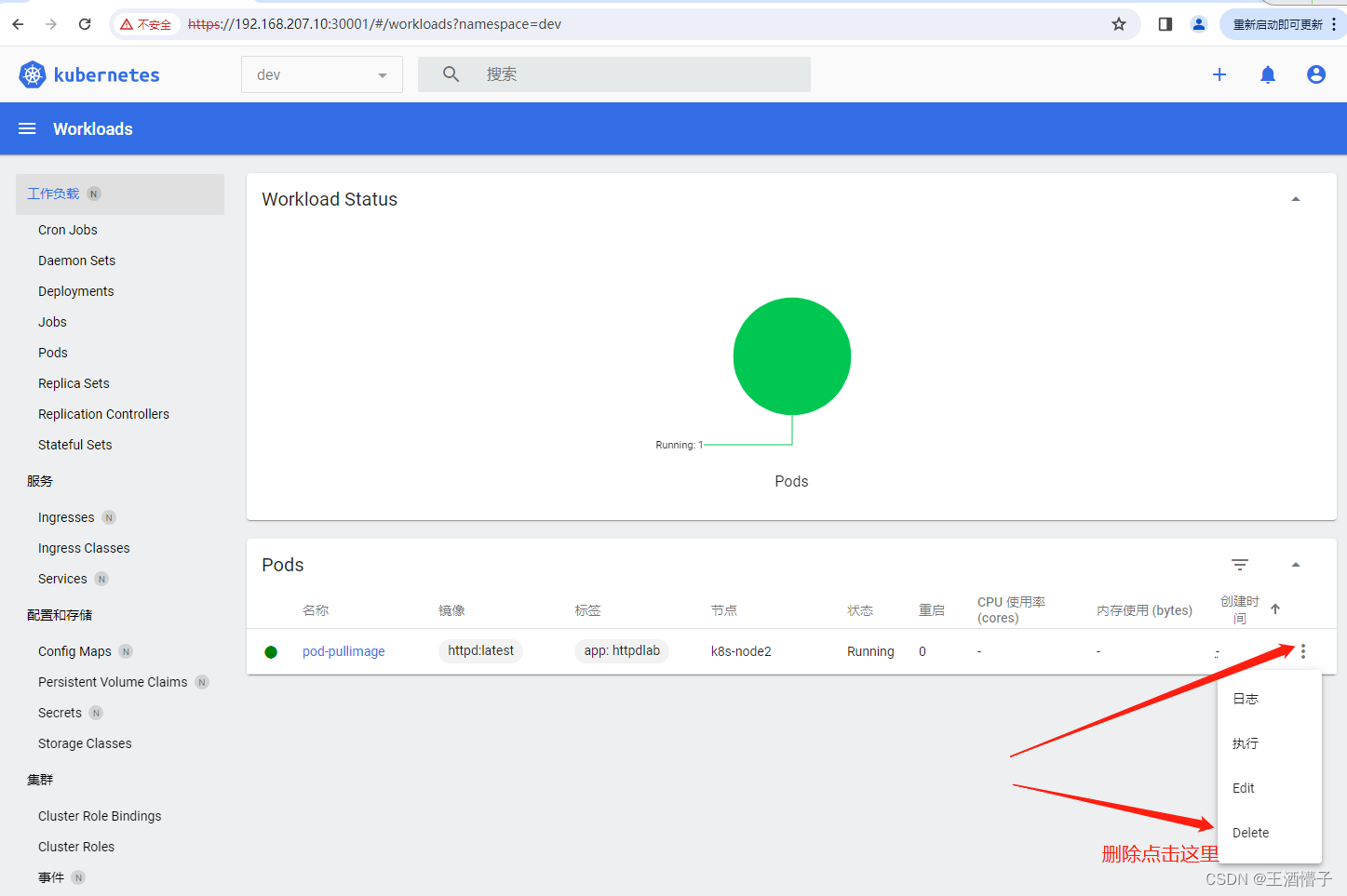Select 日志 in the context menu

pyautogui.click(x=1270, y=699)
